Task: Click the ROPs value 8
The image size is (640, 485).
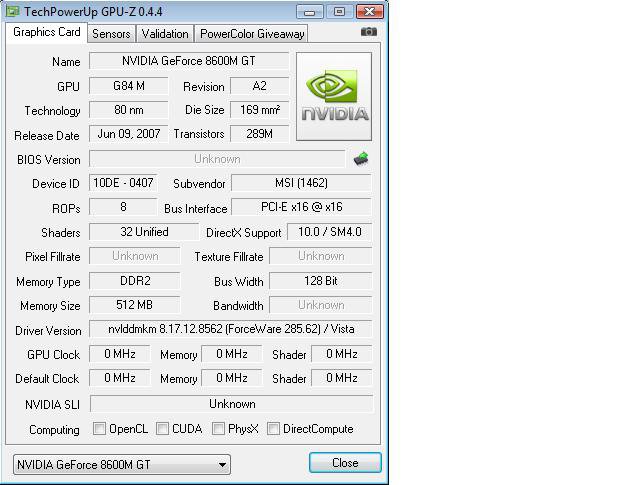Action: (x=123, y=207)
